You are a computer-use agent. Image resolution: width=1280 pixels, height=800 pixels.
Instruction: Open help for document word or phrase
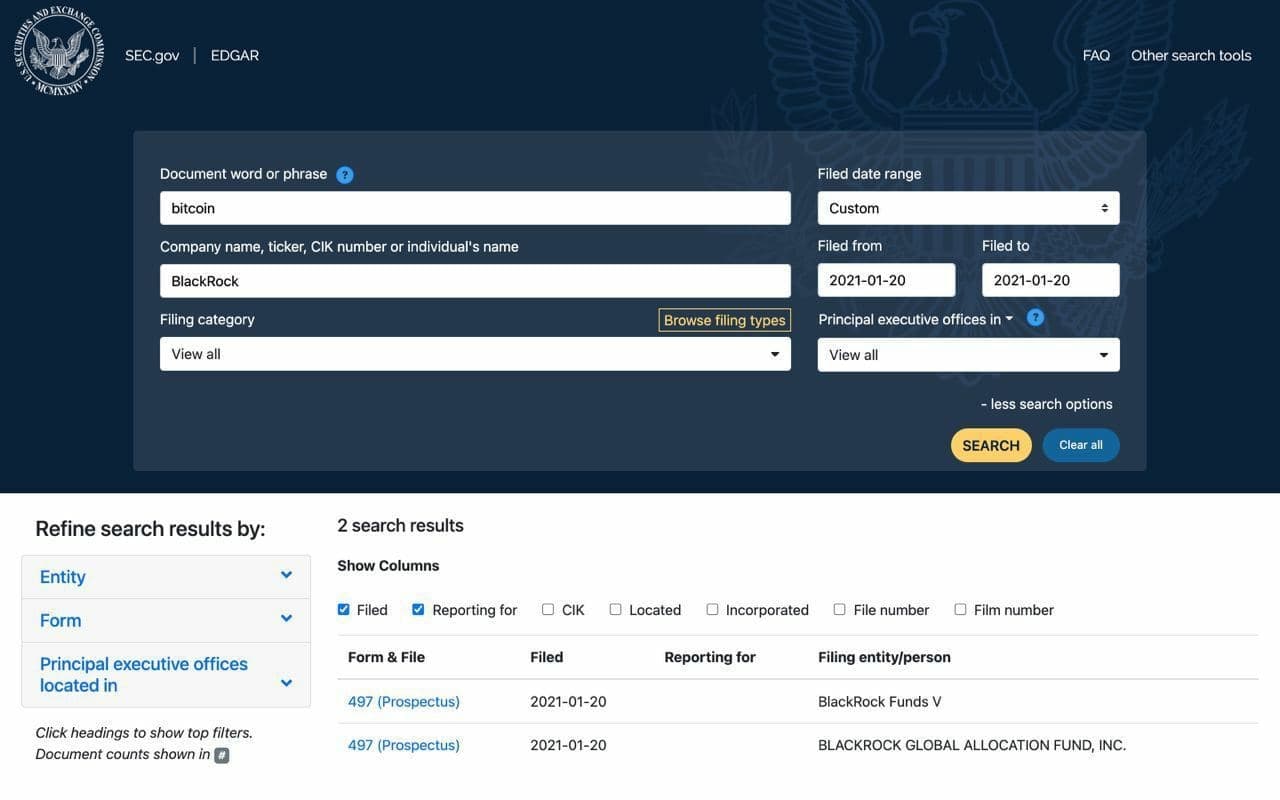[345, 175]
